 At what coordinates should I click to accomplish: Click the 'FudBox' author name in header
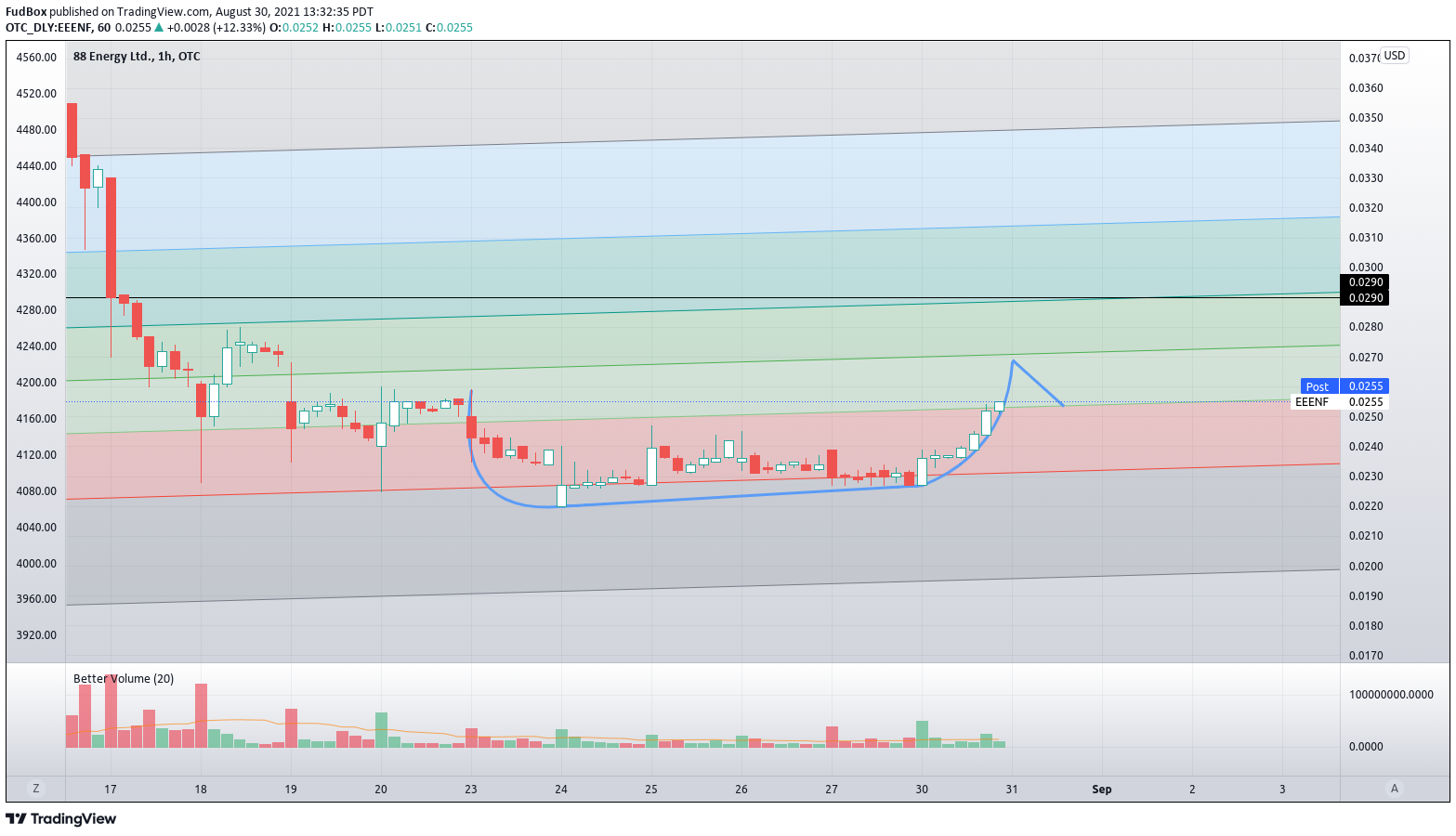(x=26, y=12)
